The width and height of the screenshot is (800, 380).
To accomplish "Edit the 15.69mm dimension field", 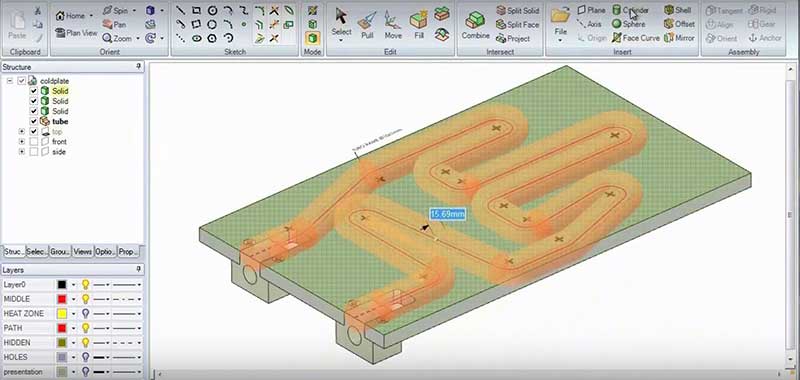I will [x=447, y=214].
